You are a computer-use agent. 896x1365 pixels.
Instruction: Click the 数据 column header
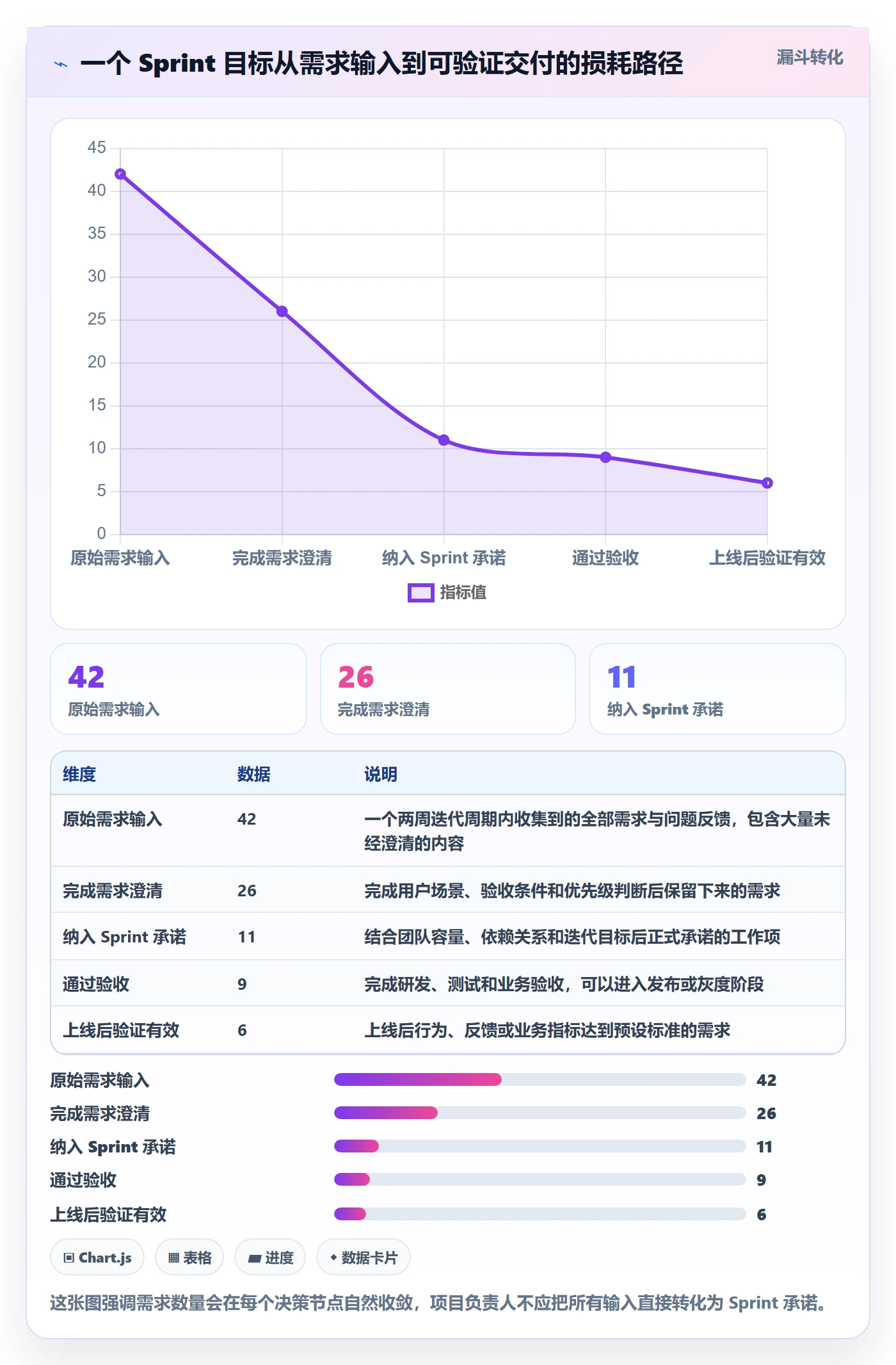click(254, 774)
